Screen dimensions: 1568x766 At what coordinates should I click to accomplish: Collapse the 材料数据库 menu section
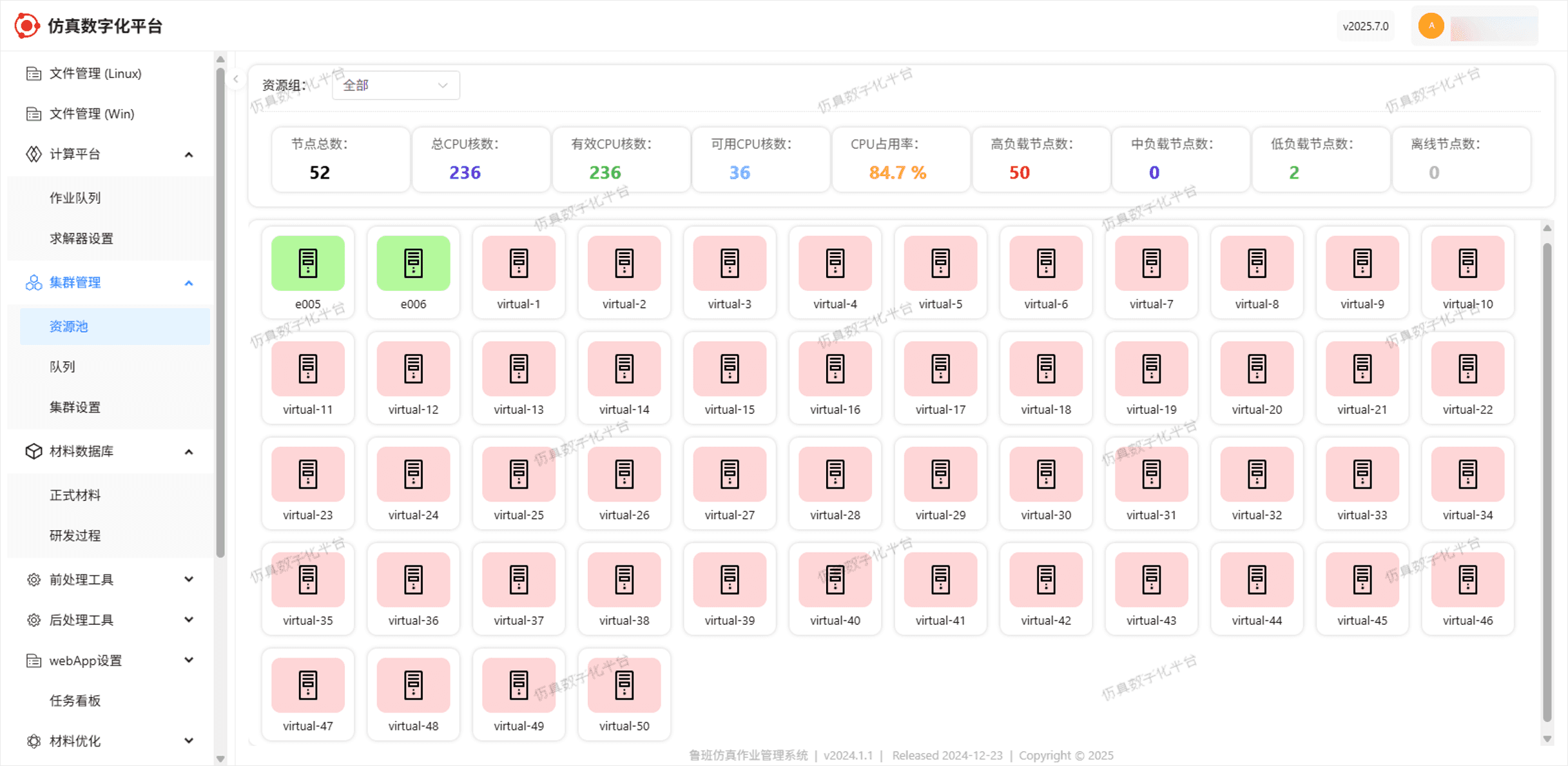(189, 451)
